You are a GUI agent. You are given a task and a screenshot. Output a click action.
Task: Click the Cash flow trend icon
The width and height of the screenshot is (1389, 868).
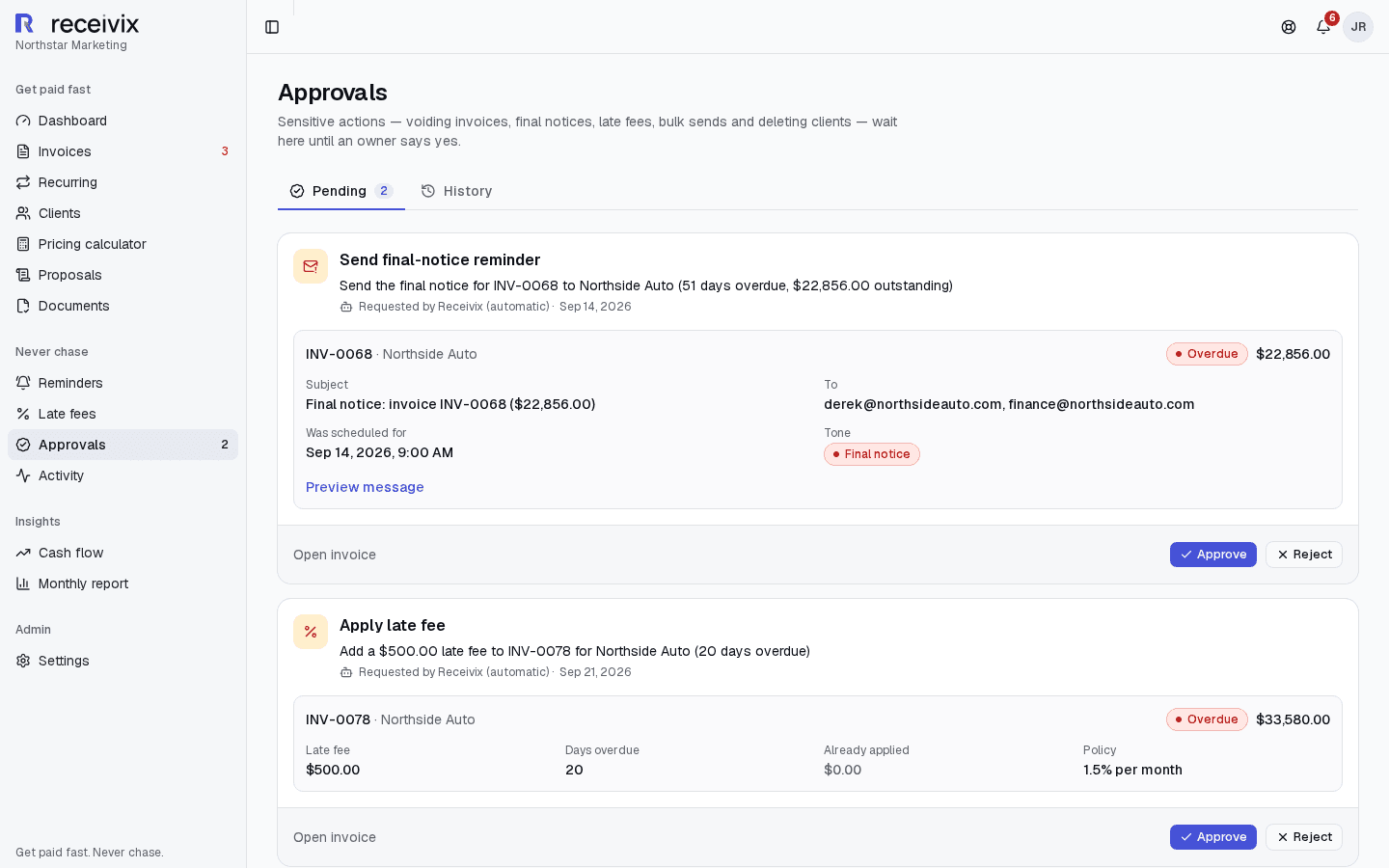tap(23, 553)
